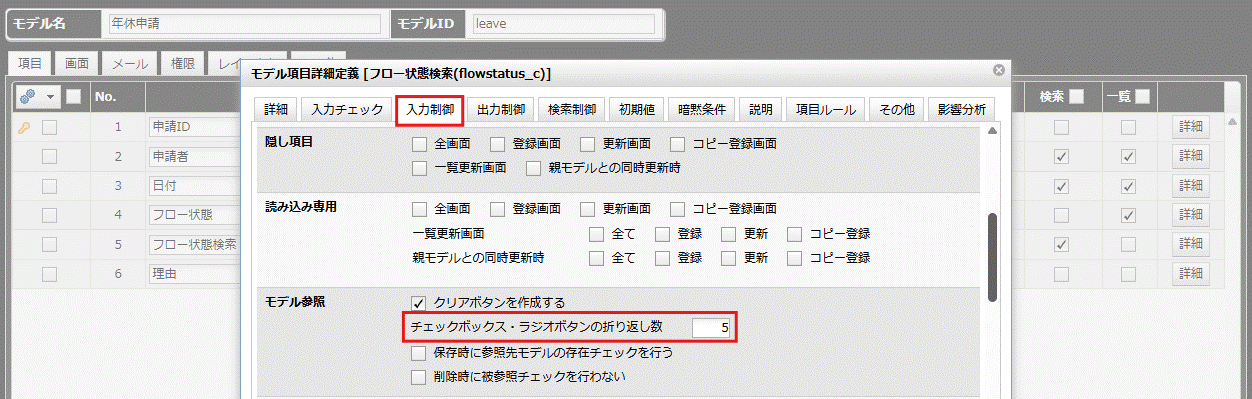This screenshot has height=399, width=1252.
Task: Toggle the 一覧 header checkbox
Action: 1142,97
